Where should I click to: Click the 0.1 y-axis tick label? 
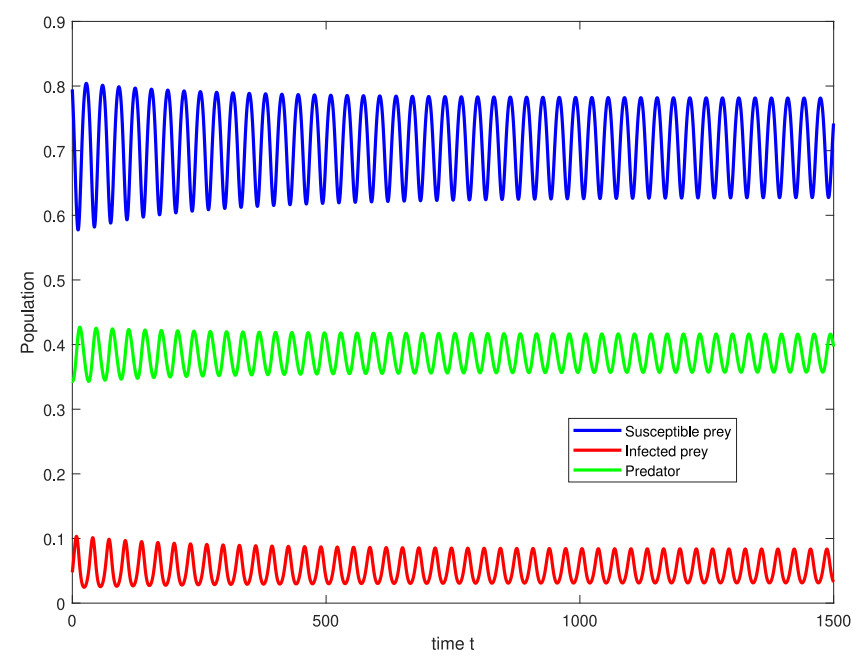tap(54, 539)
